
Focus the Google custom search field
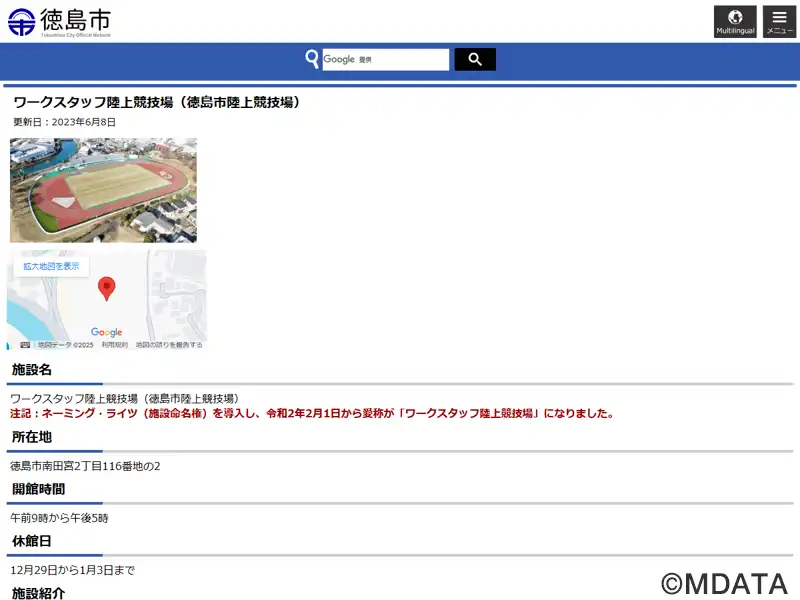coord(386,60)
